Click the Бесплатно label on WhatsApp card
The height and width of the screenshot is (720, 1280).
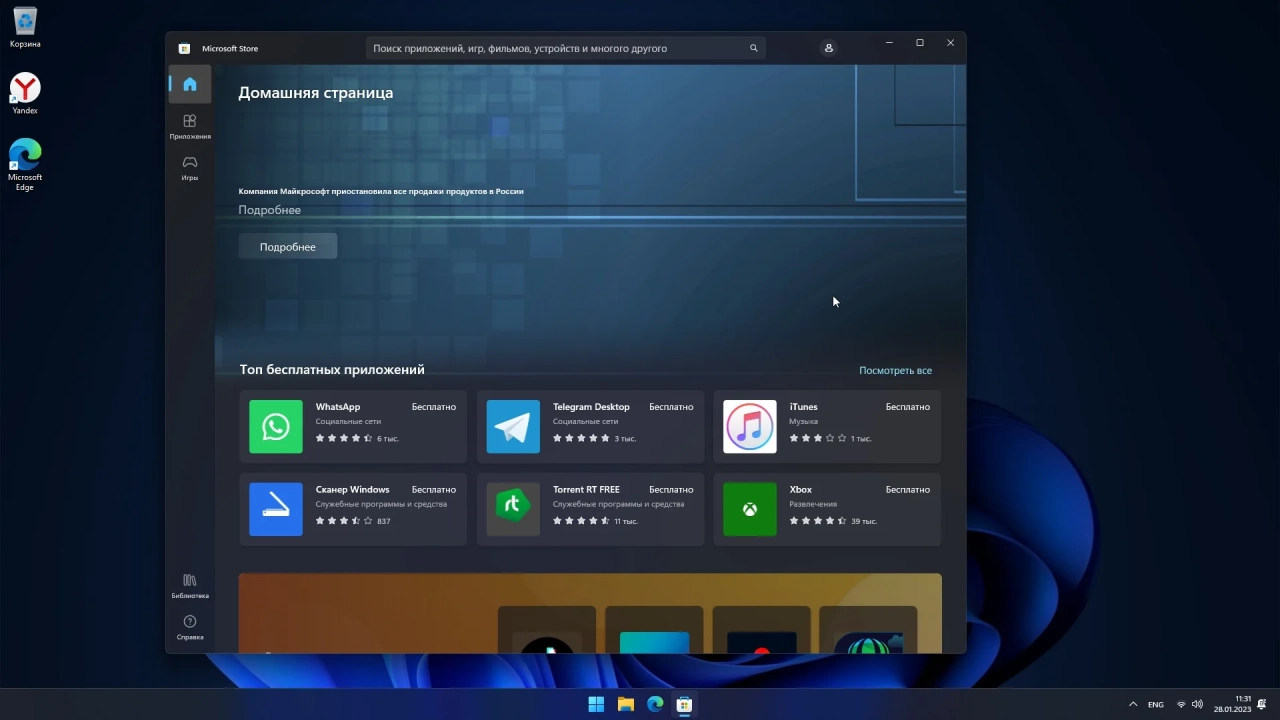pyautogui.click(x=434, y=407)
